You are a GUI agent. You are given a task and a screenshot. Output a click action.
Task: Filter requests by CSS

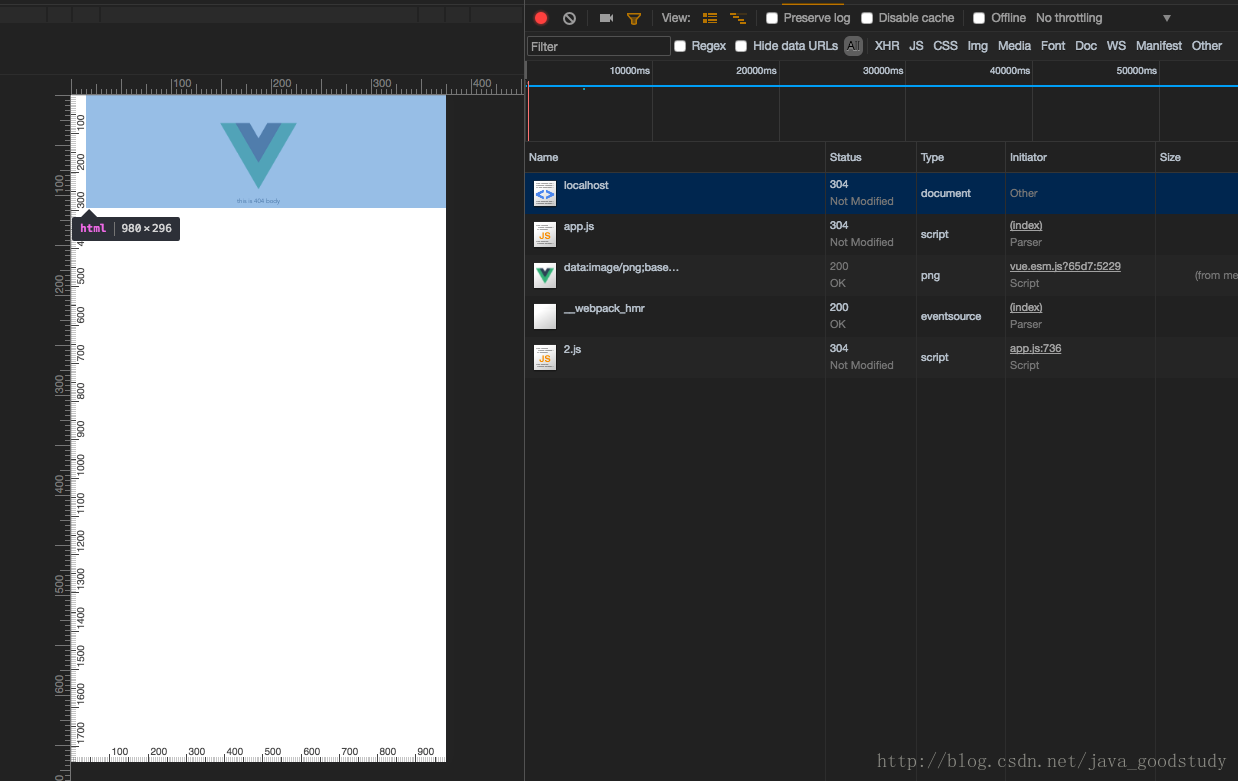click(945, 46)
